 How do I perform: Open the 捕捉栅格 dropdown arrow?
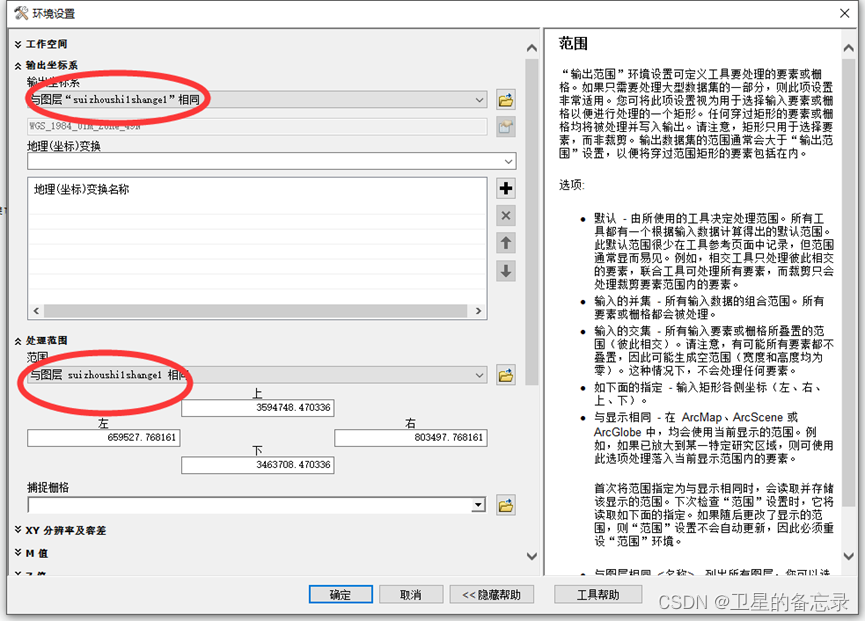tap(478, 505)
